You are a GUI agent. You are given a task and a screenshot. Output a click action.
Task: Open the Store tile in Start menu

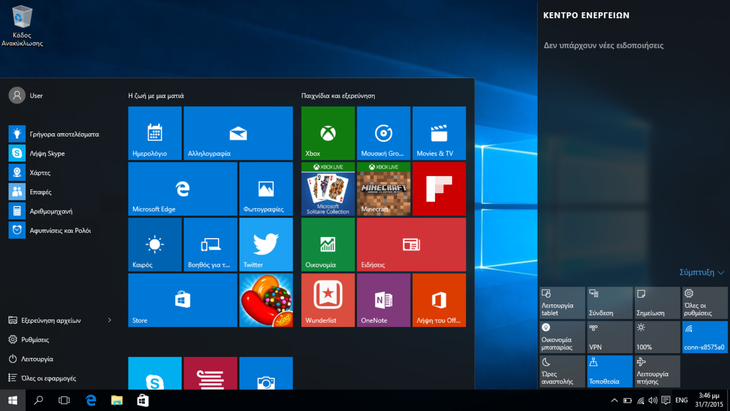(182, 300)
